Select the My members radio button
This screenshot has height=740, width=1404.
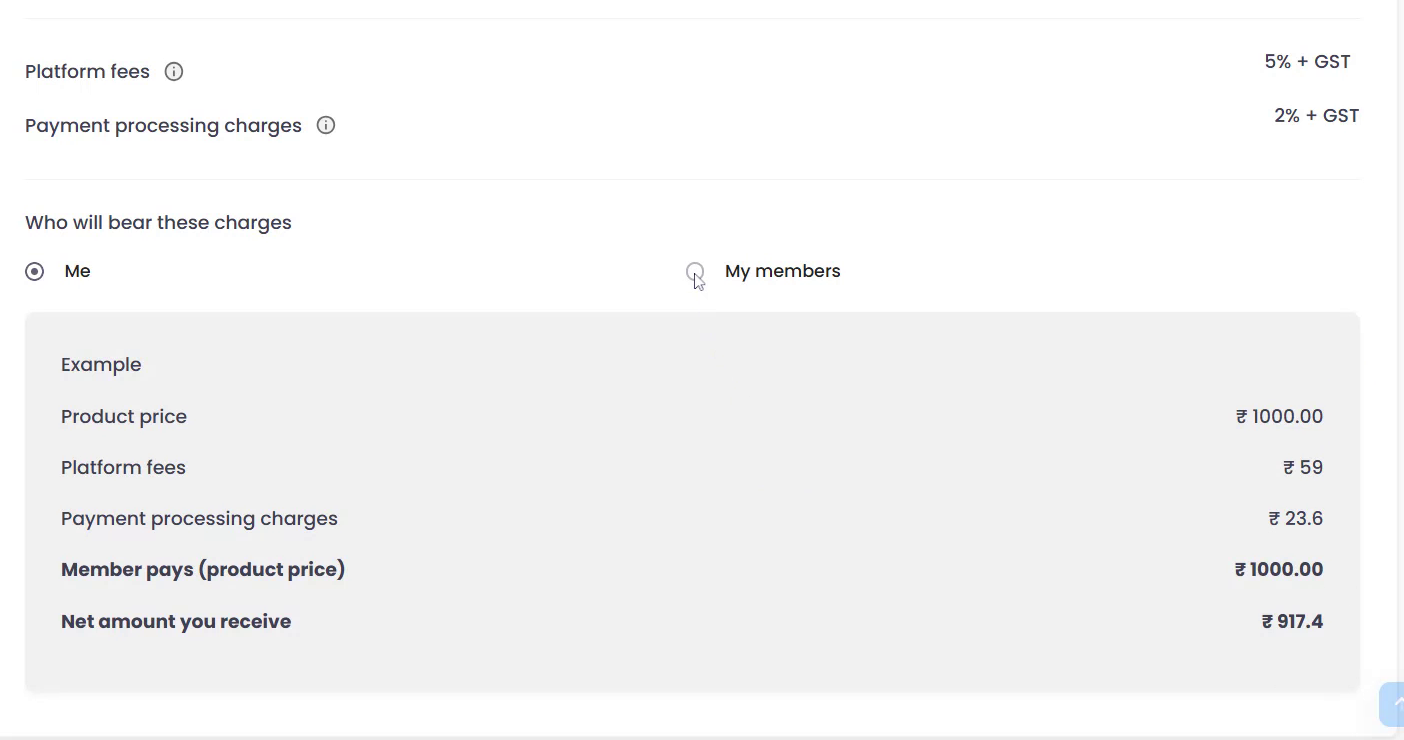[695, 272]
